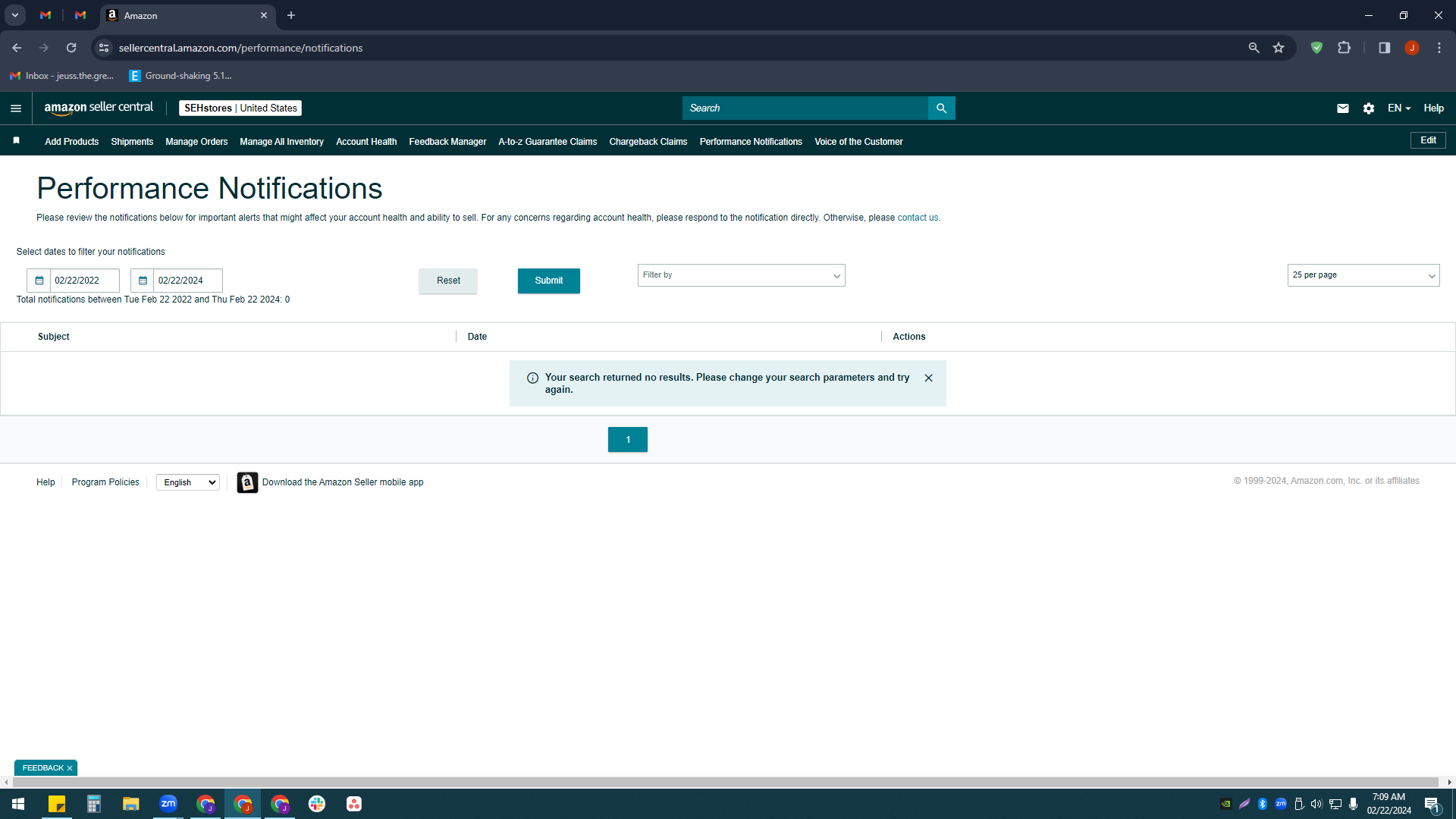Open Program Policies link
The image size is (1456, 819).
pyautogui.click(x=105, y=482)
